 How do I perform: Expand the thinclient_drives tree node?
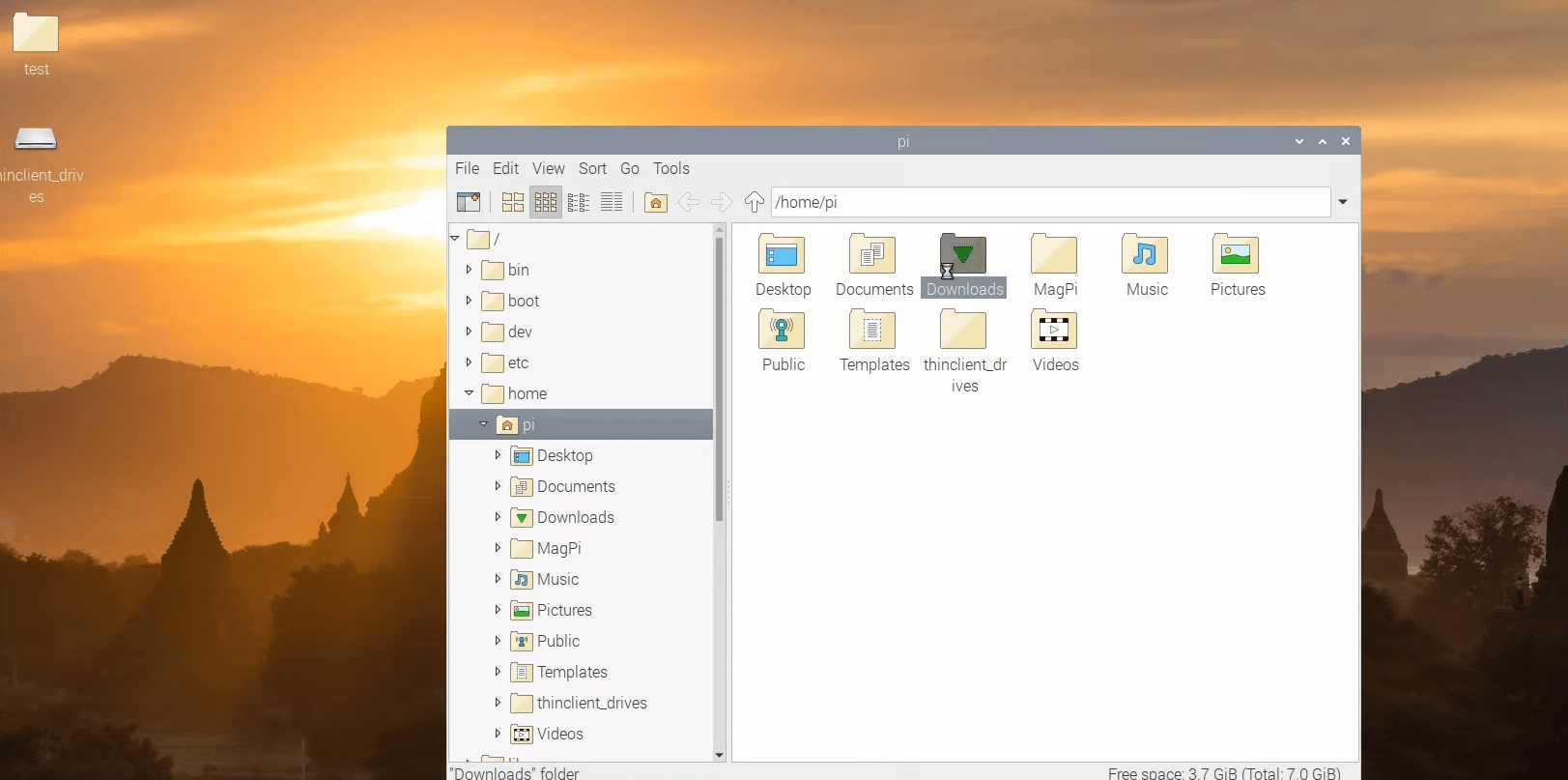tap(499, 703)
